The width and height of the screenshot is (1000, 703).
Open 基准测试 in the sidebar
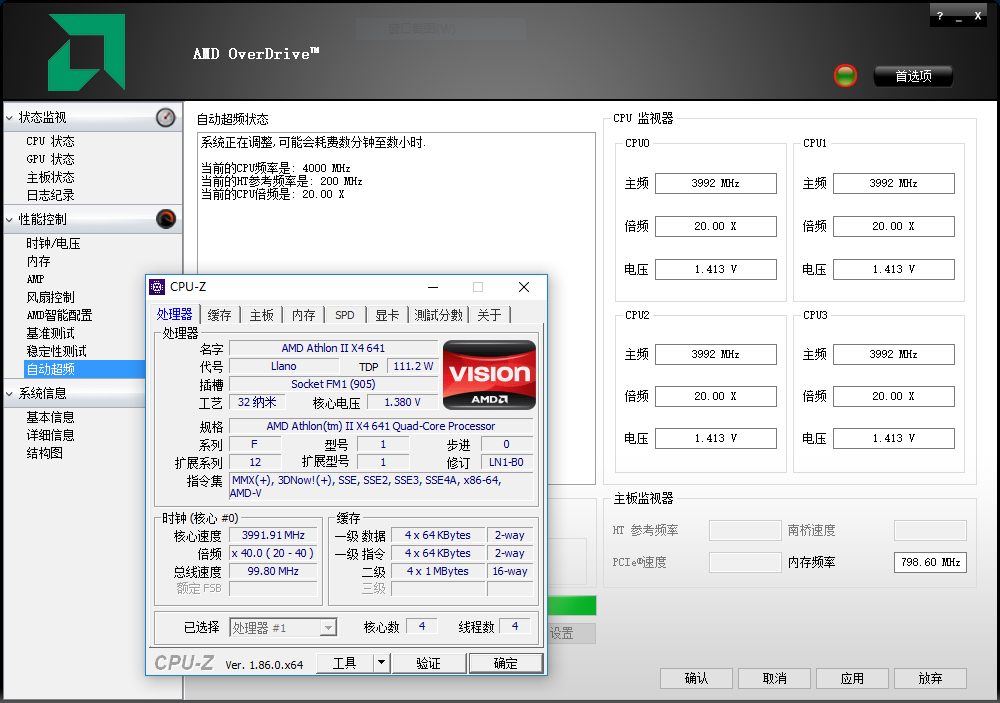point(50,333)
